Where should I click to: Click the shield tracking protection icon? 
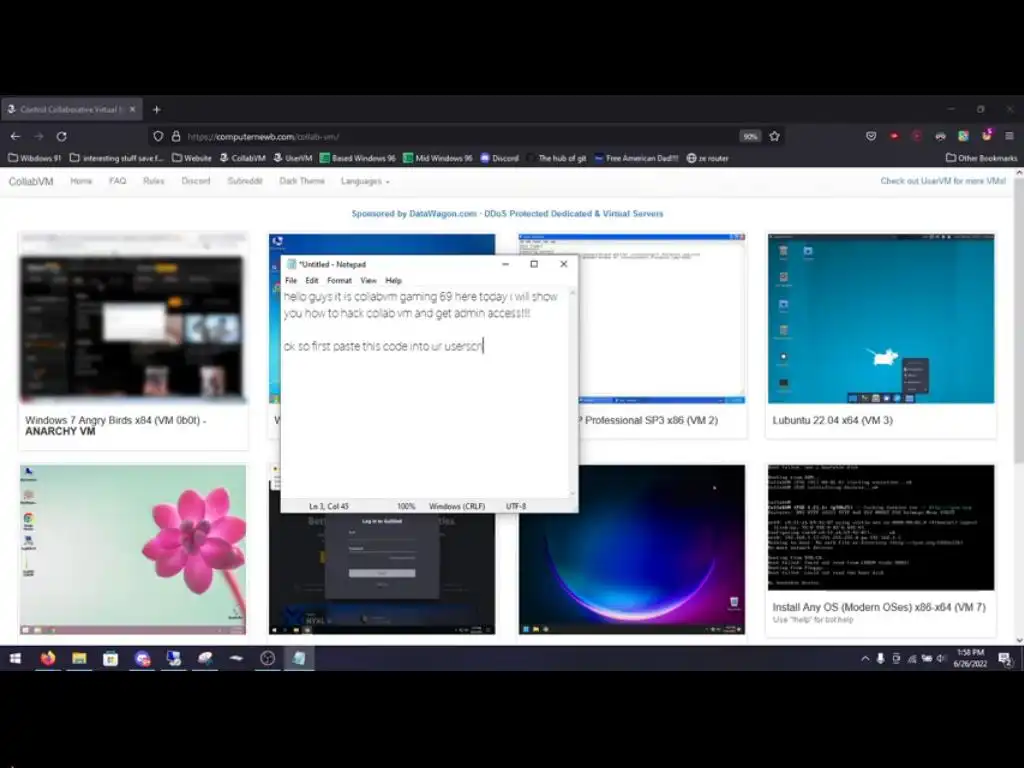[158, 136]
